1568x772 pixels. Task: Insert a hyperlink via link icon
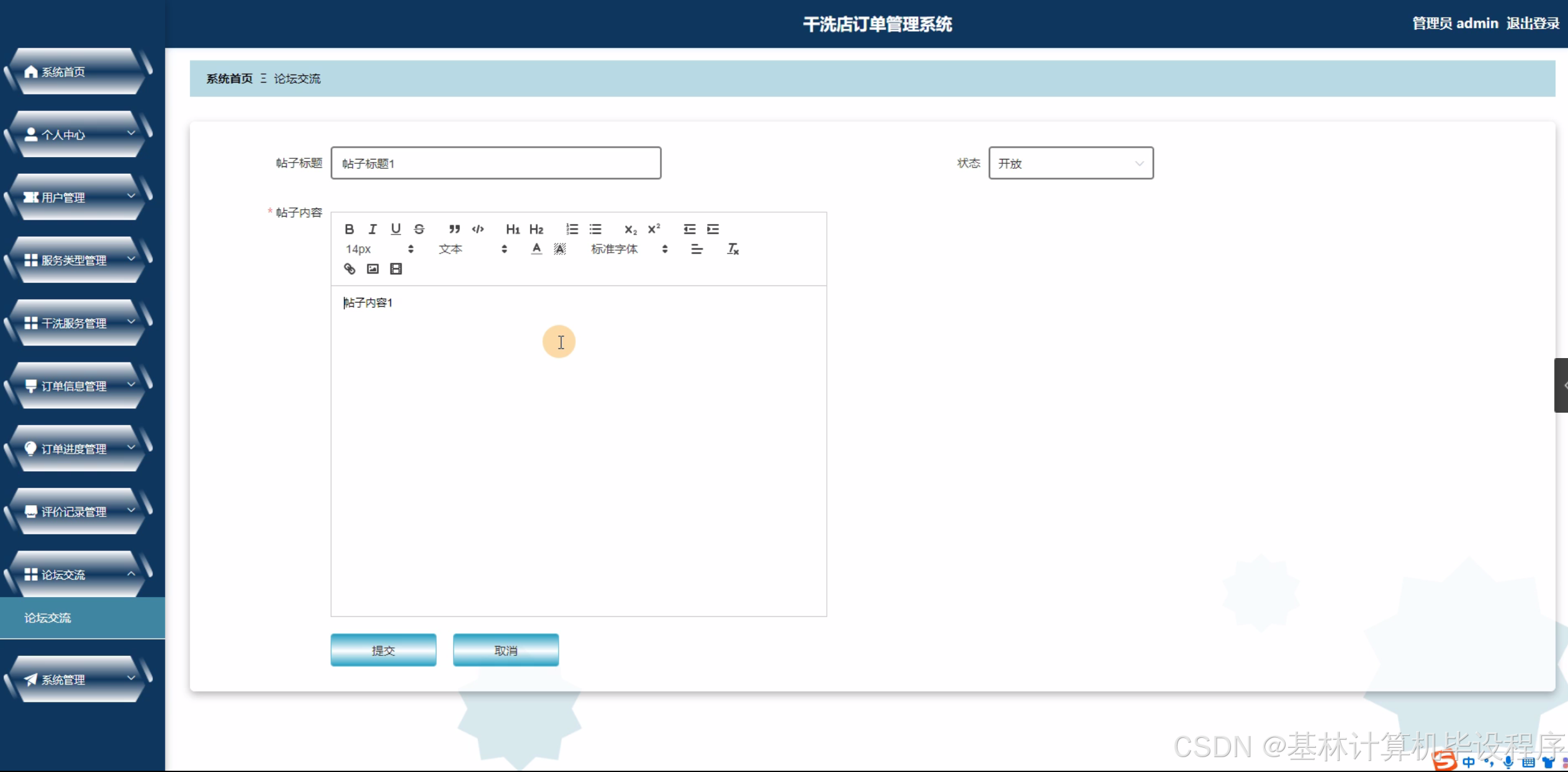(349, 269)
